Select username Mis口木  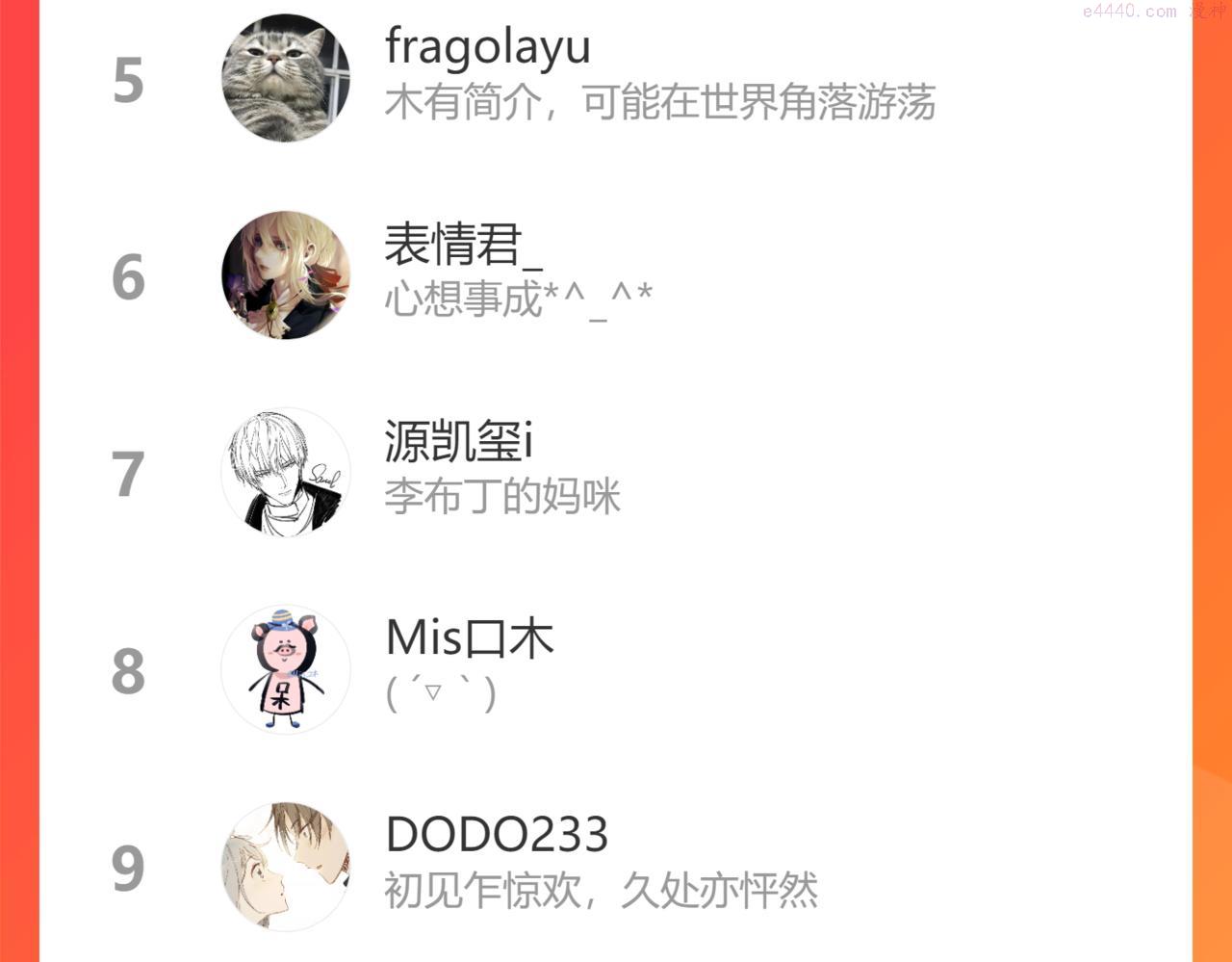tap(470, 638)
